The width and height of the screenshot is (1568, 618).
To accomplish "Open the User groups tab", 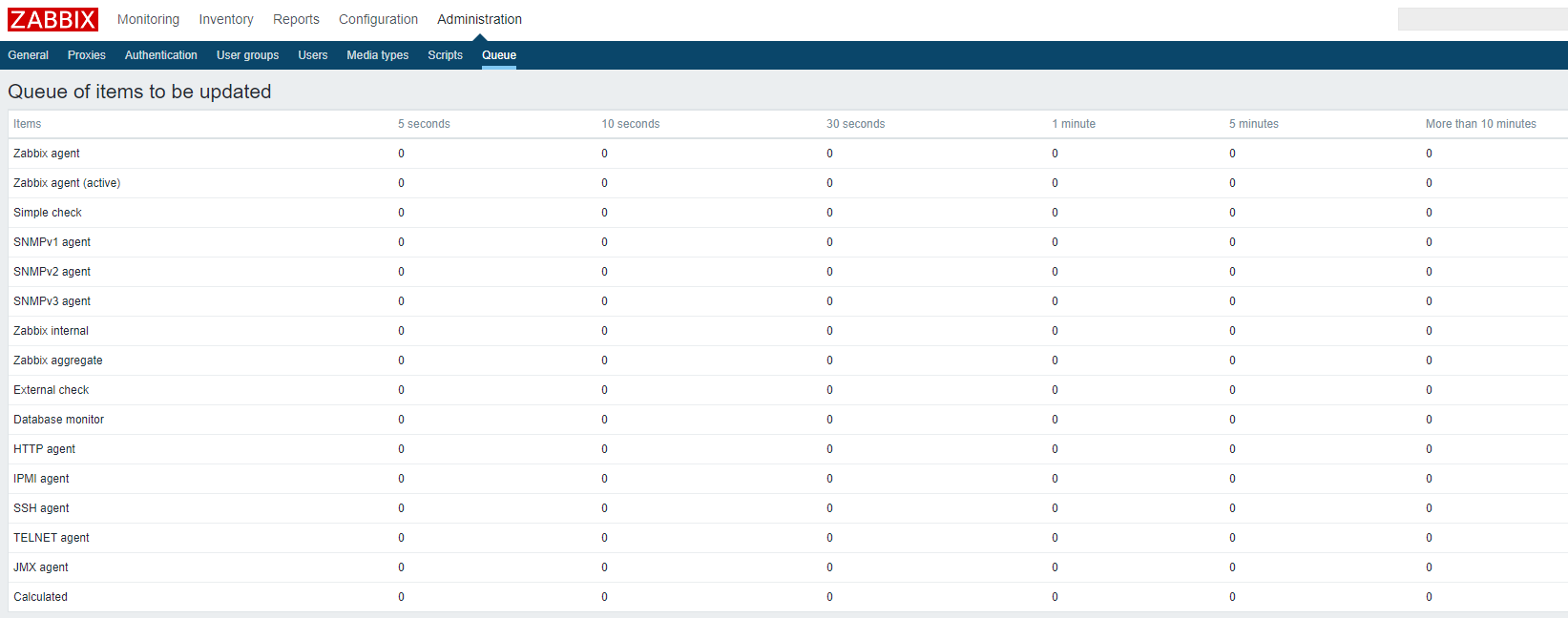I will tap(247, 55).
